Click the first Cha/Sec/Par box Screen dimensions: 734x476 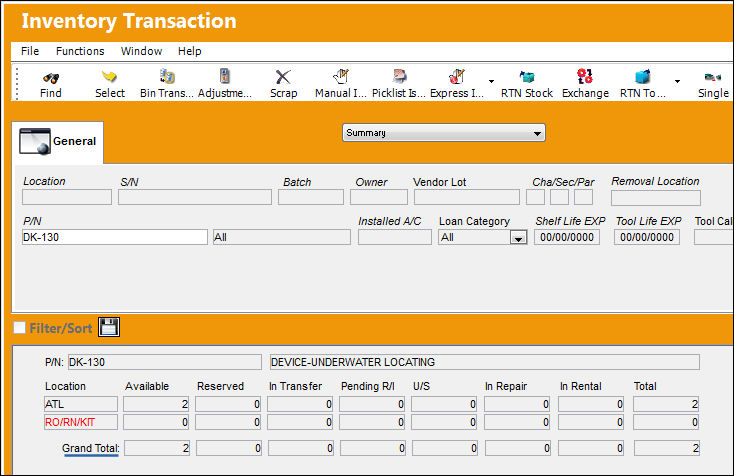536,197
